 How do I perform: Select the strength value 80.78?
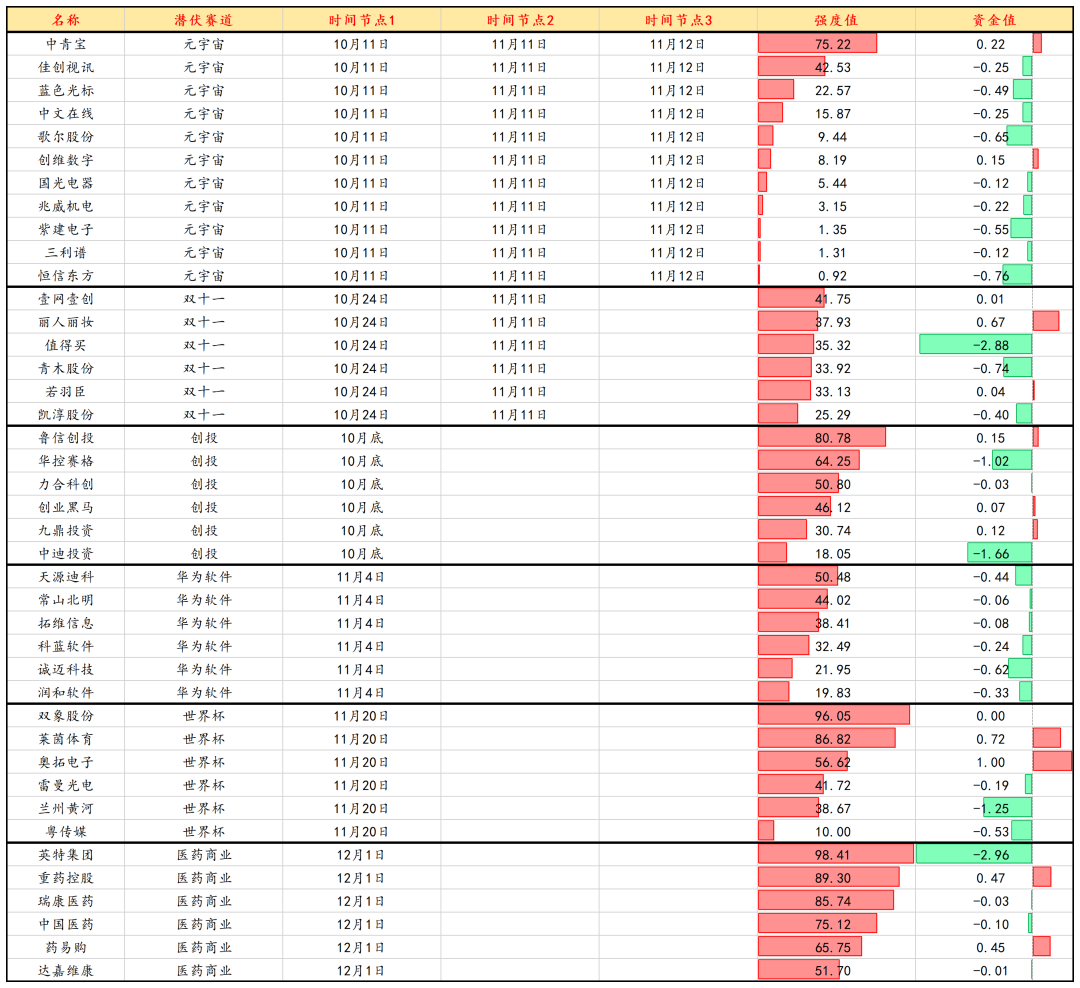point(833,438)
